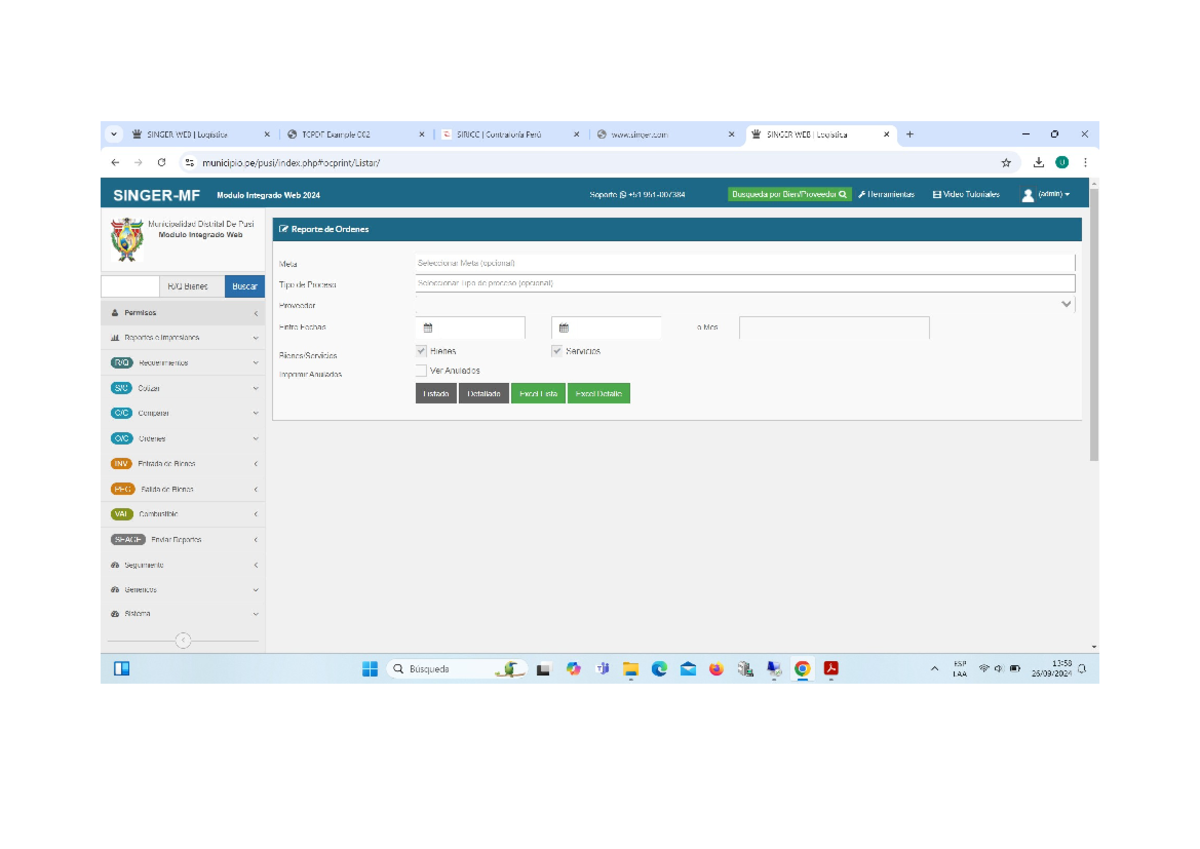1200x849 pixels.
Task: Open the Herramientas top menu
Action: [887, 195]
